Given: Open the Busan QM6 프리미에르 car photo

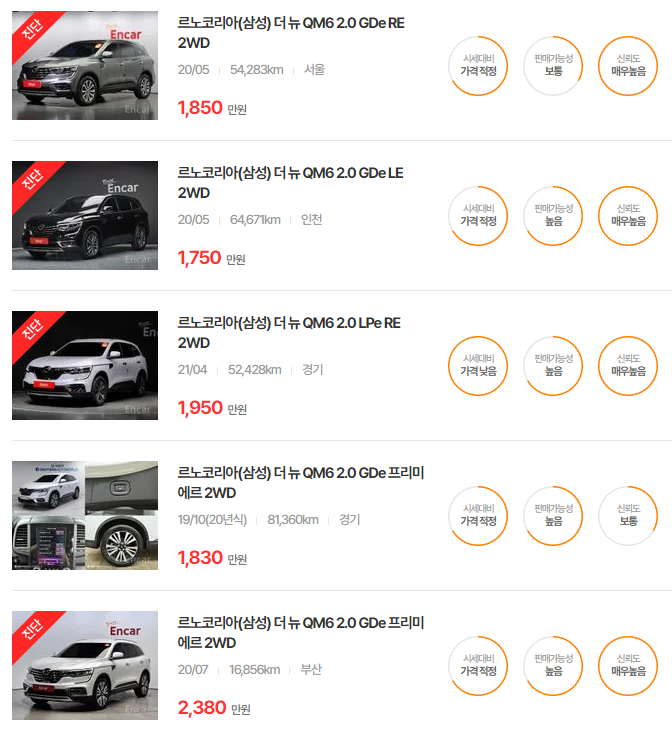Looking at the screenshot, I should pos(85,666).
